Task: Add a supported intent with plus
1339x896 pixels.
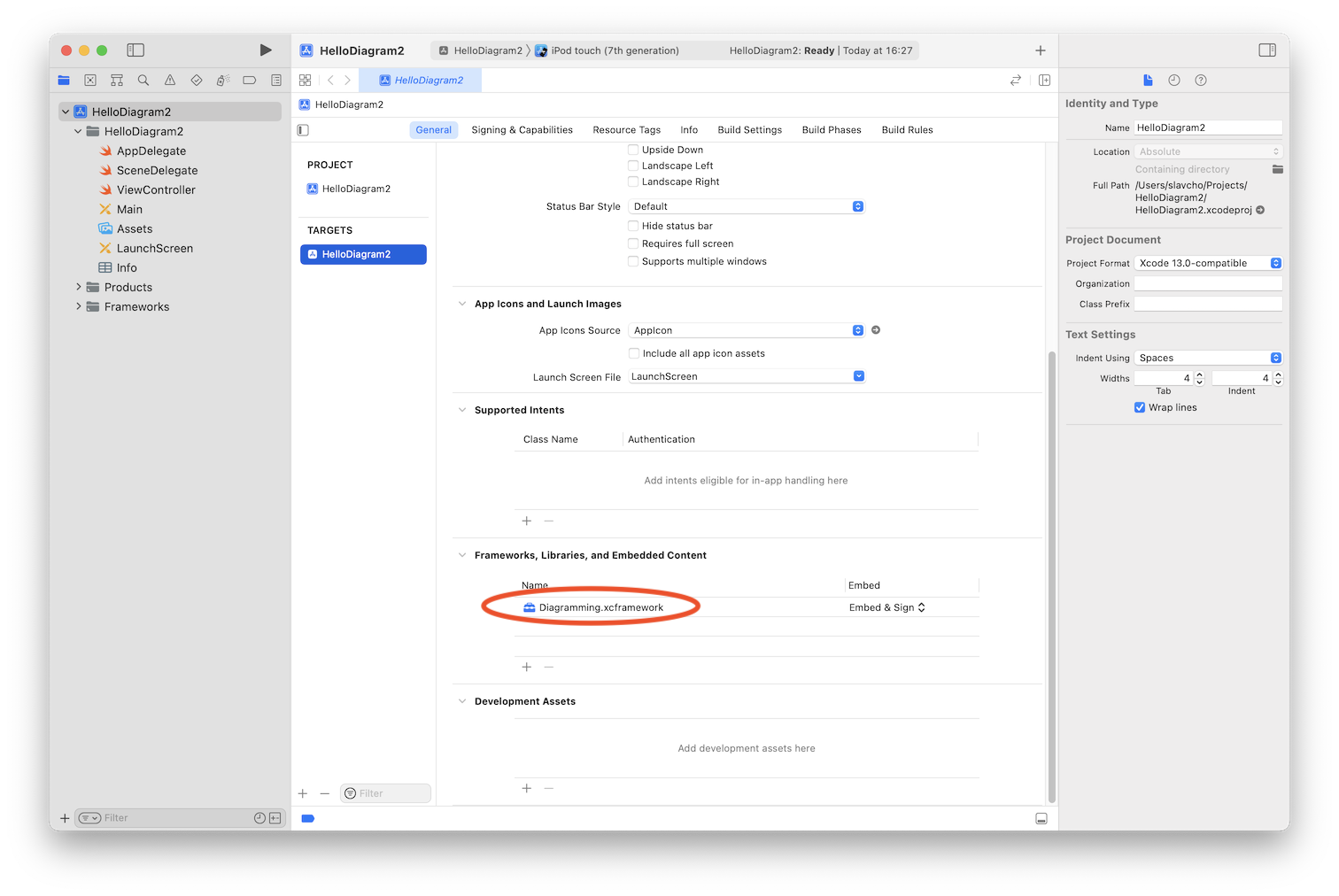Action: point(527,521)
